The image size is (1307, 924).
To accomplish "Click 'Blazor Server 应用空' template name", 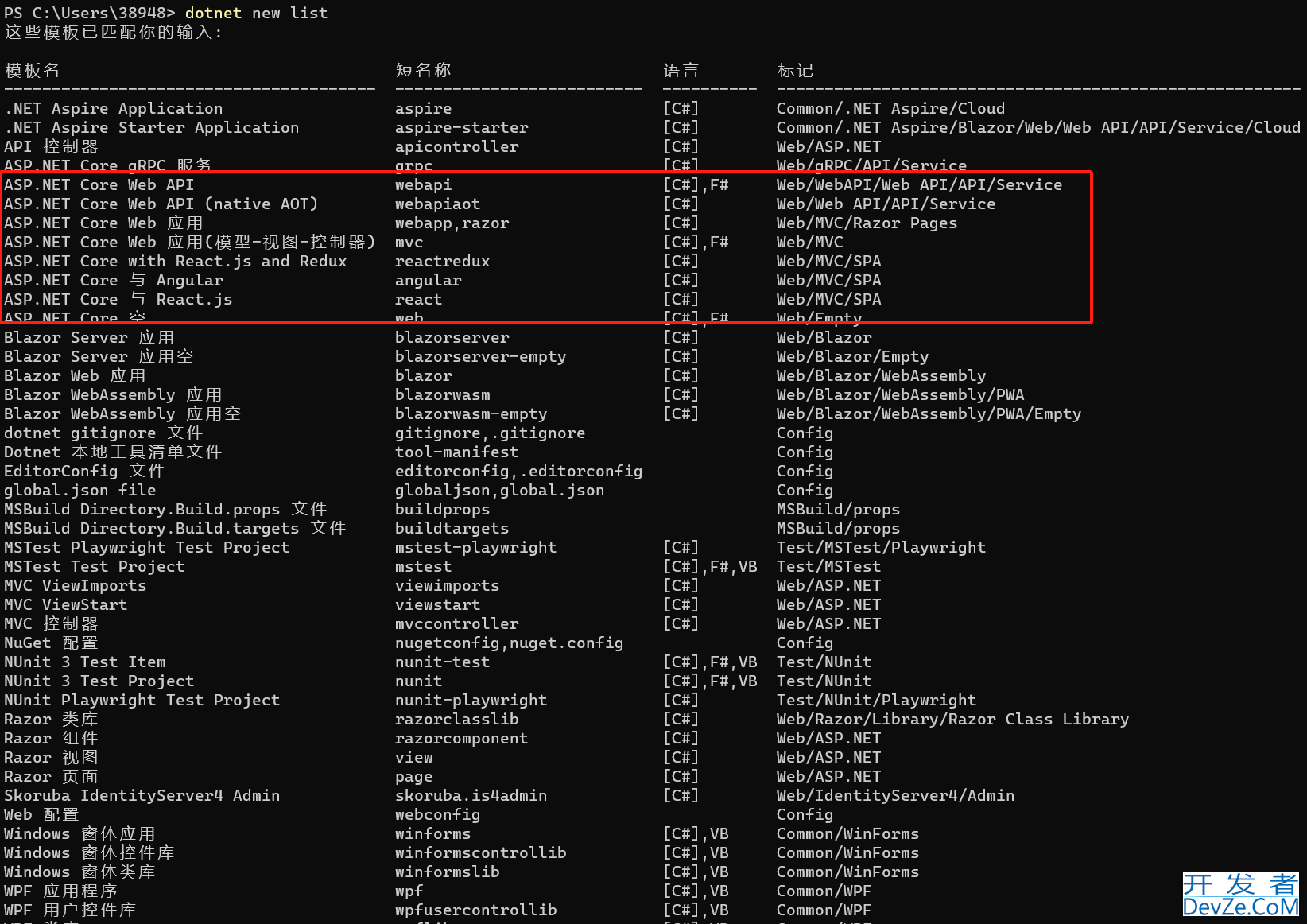I will pos(99,356).
